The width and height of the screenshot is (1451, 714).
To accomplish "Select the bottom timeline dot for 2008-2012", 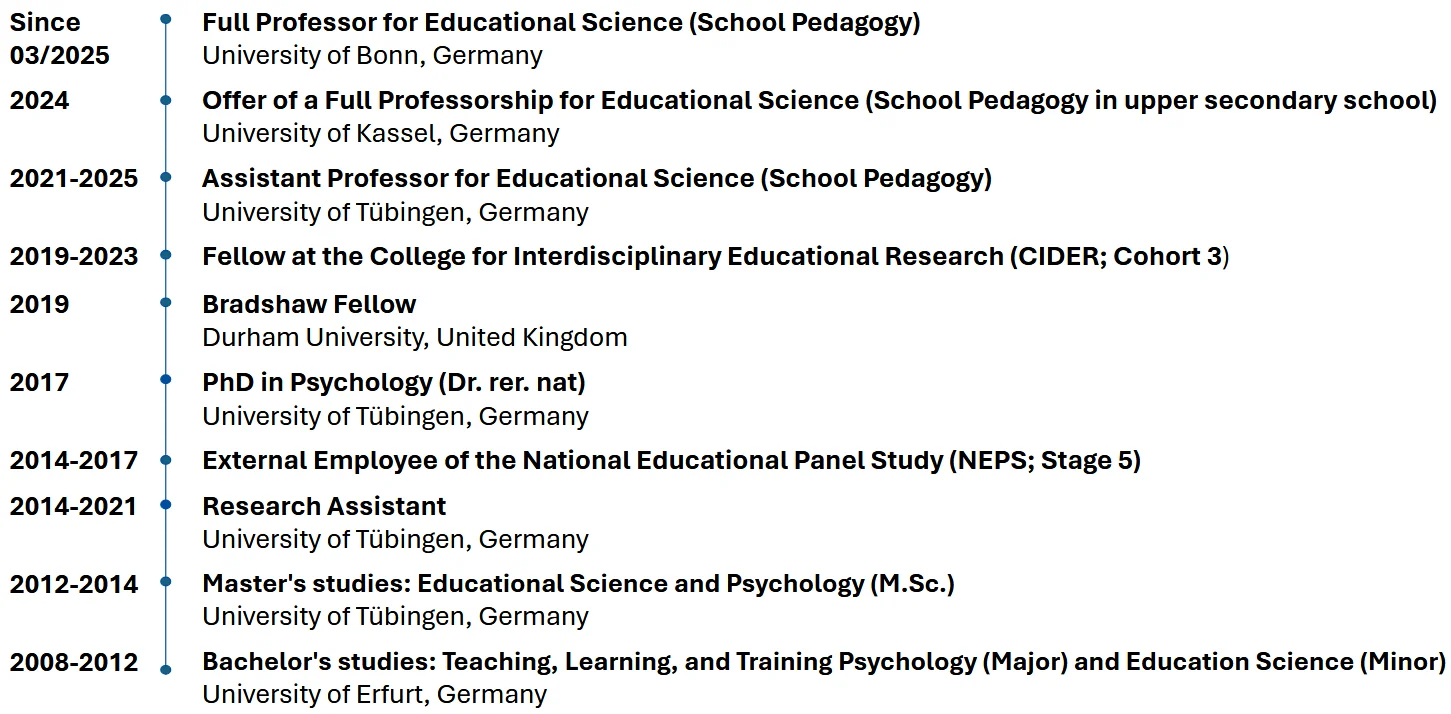I will pos(166,668).
